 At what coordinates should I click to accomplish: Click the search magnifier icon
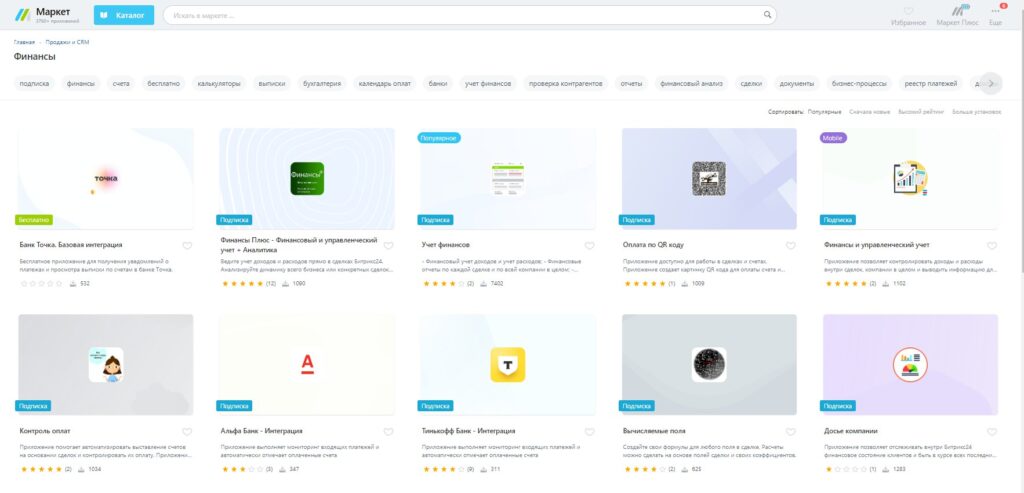click(767, 15)
